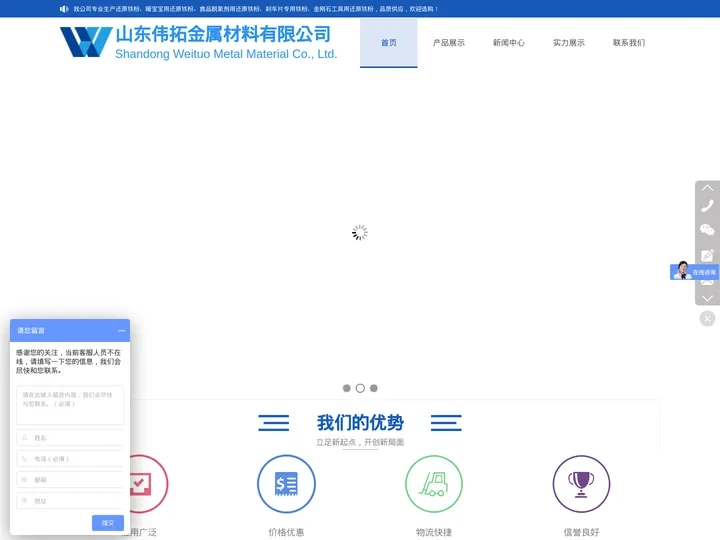Screen dimensions: 720x540
Task: Click the phone icon on side toolbar
Action: tap(707, 206)
